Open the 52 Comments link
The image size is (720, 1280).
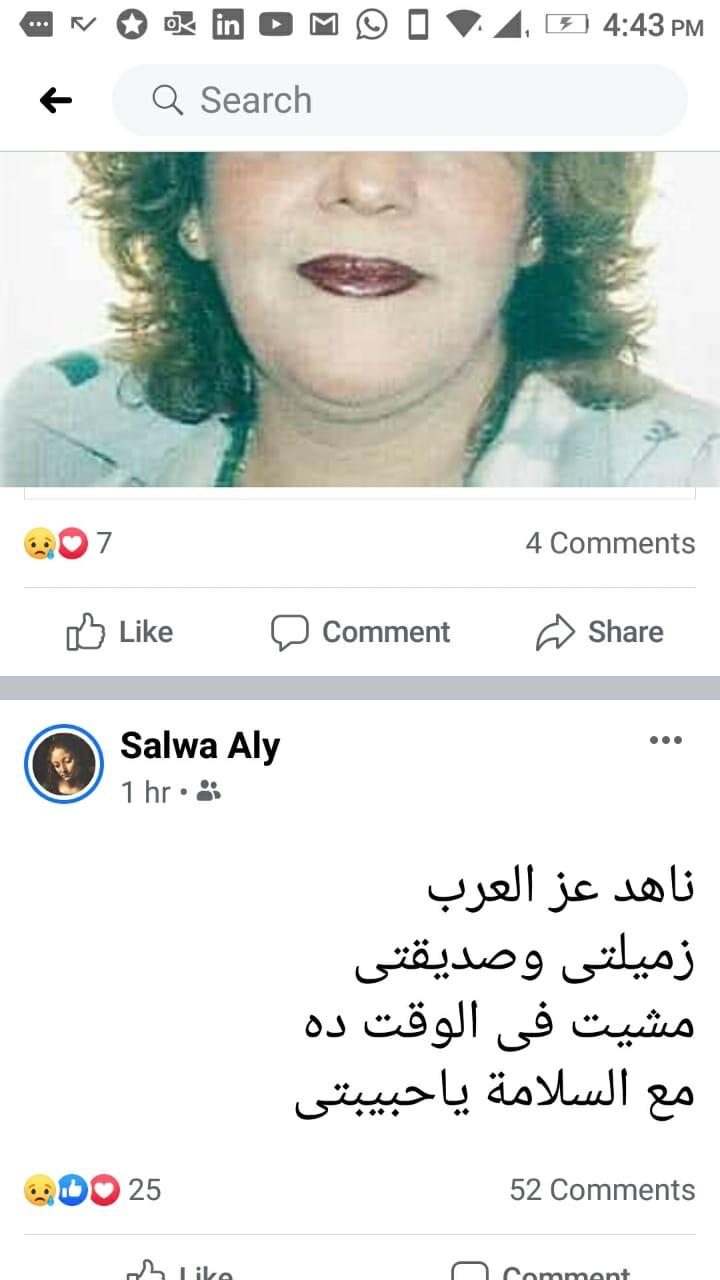(602, 1189)
